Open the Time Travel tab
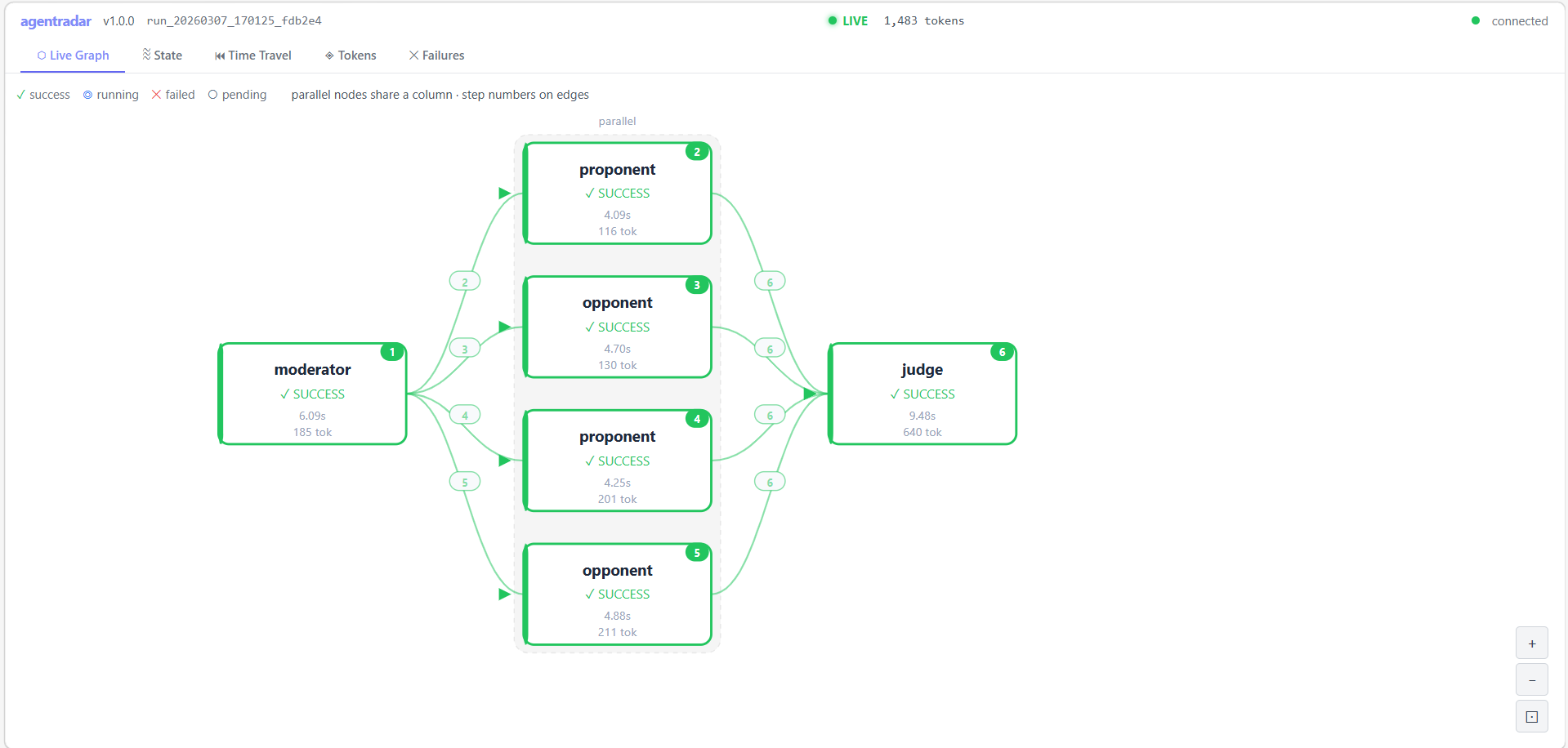This screenshot has width=1568, height=748. (x=252, y=56)
